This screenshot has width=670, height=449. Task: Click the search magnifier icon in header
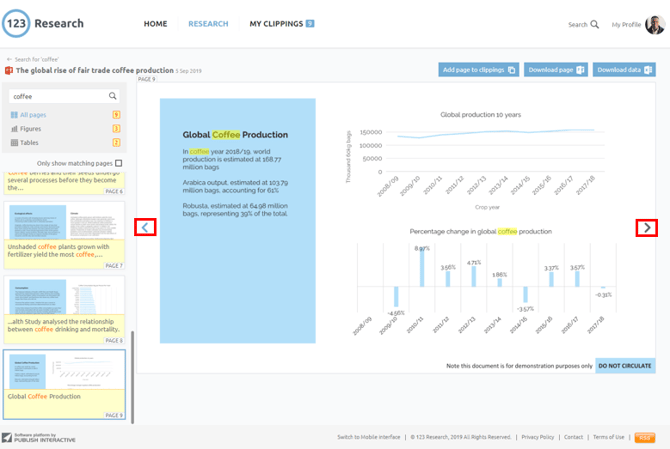[594, 24]
